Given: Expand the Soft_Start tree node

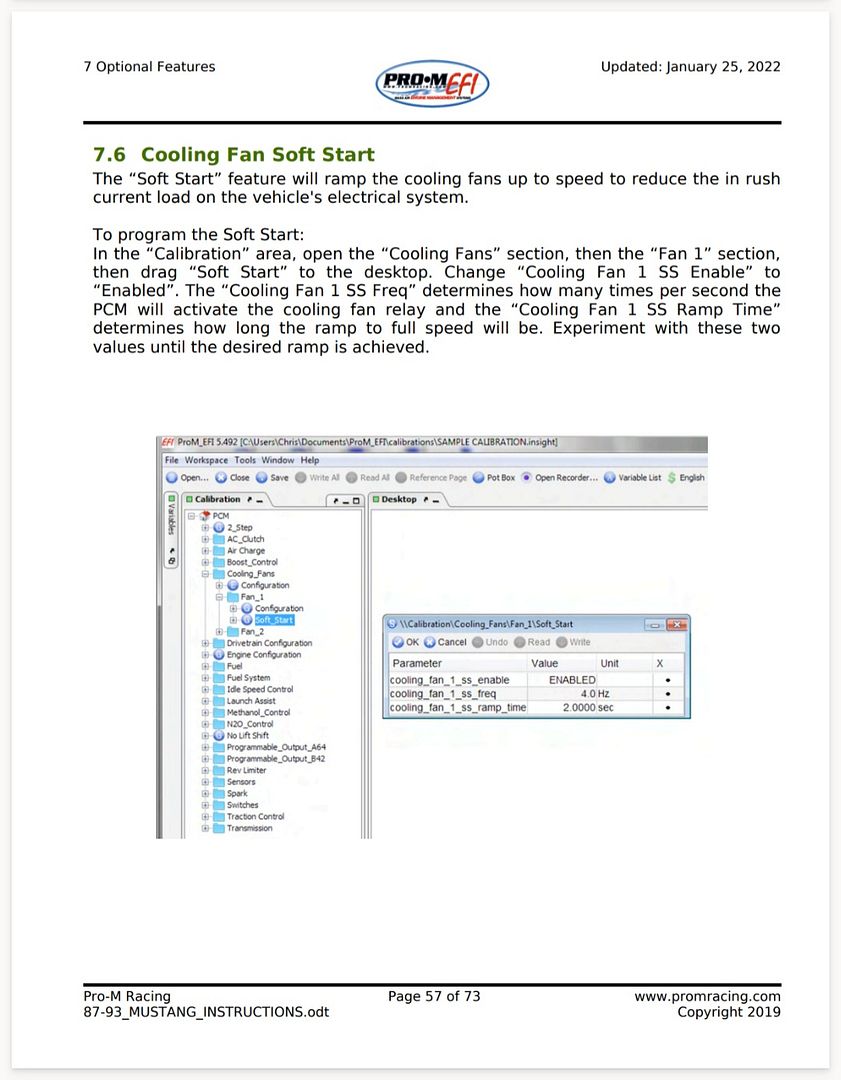Looking at the screenshot, I should [233, 620].
